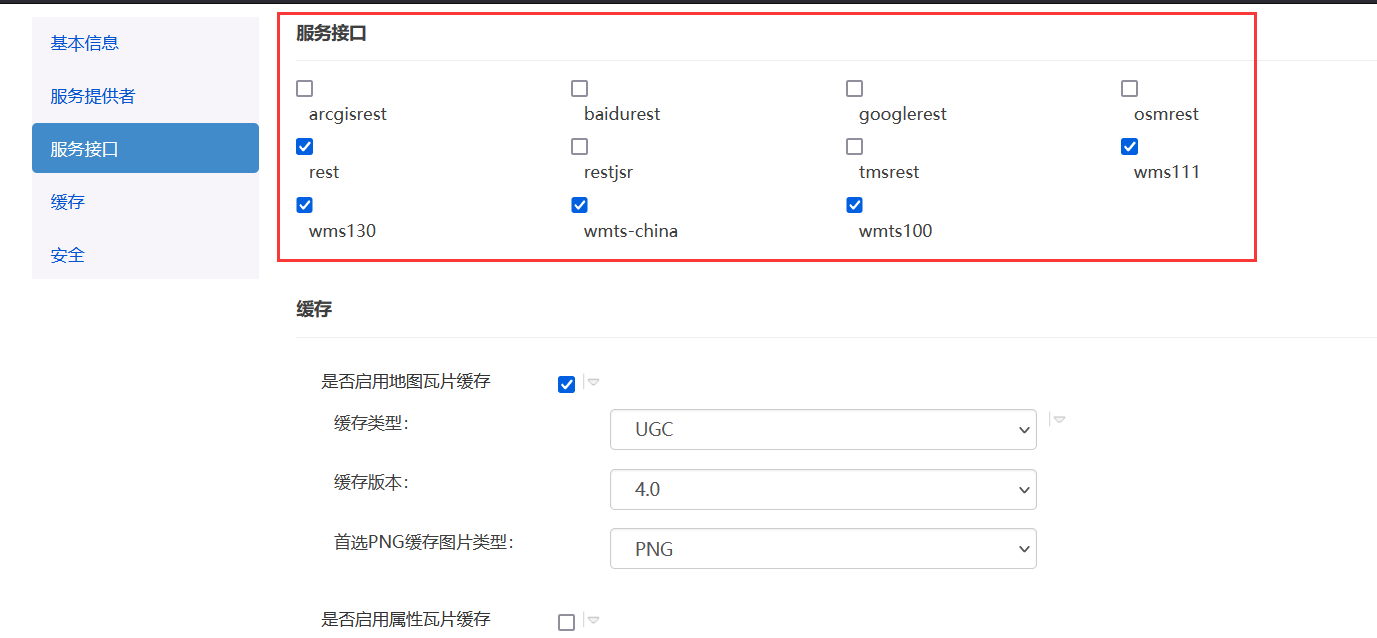
Task: Enable the 是否启用属性瓦片缓存 checkbox
Action: click(567, 623)
